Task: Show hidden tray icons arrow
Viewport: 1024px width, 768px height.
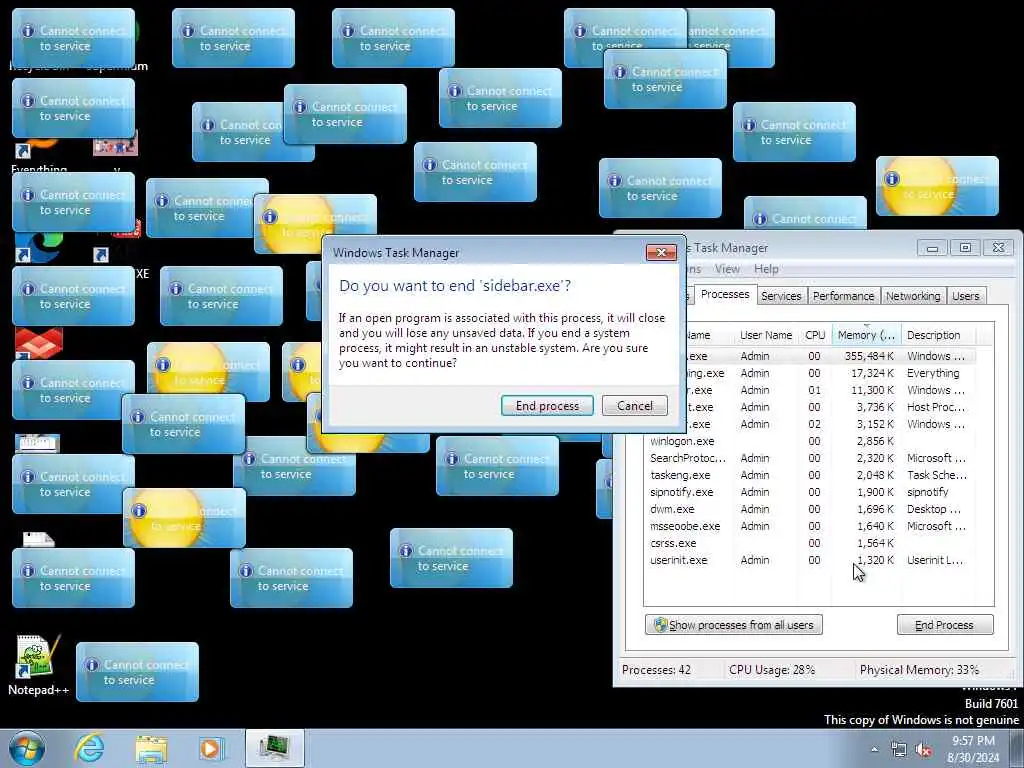Action: (x=874, y=749)
